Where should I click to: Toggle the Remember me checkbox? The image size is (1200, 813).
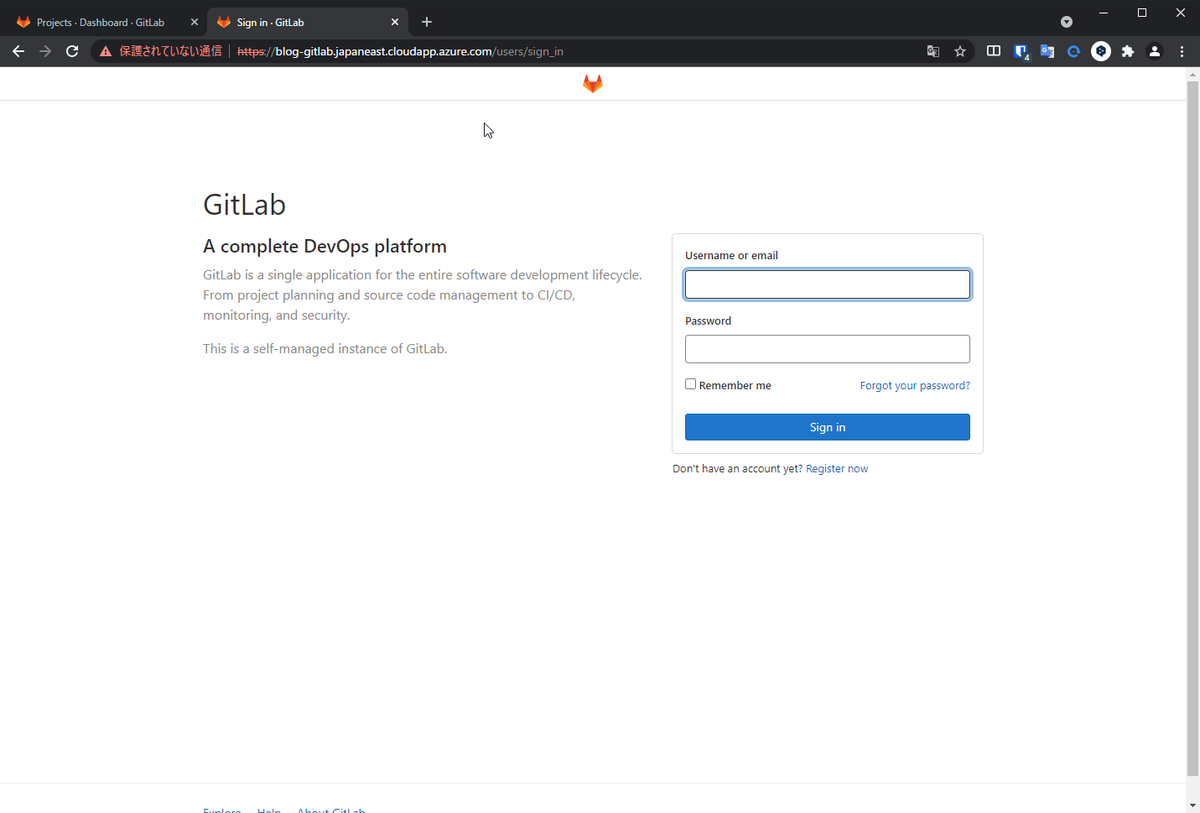pyautogui.click(x=690, y=384)
